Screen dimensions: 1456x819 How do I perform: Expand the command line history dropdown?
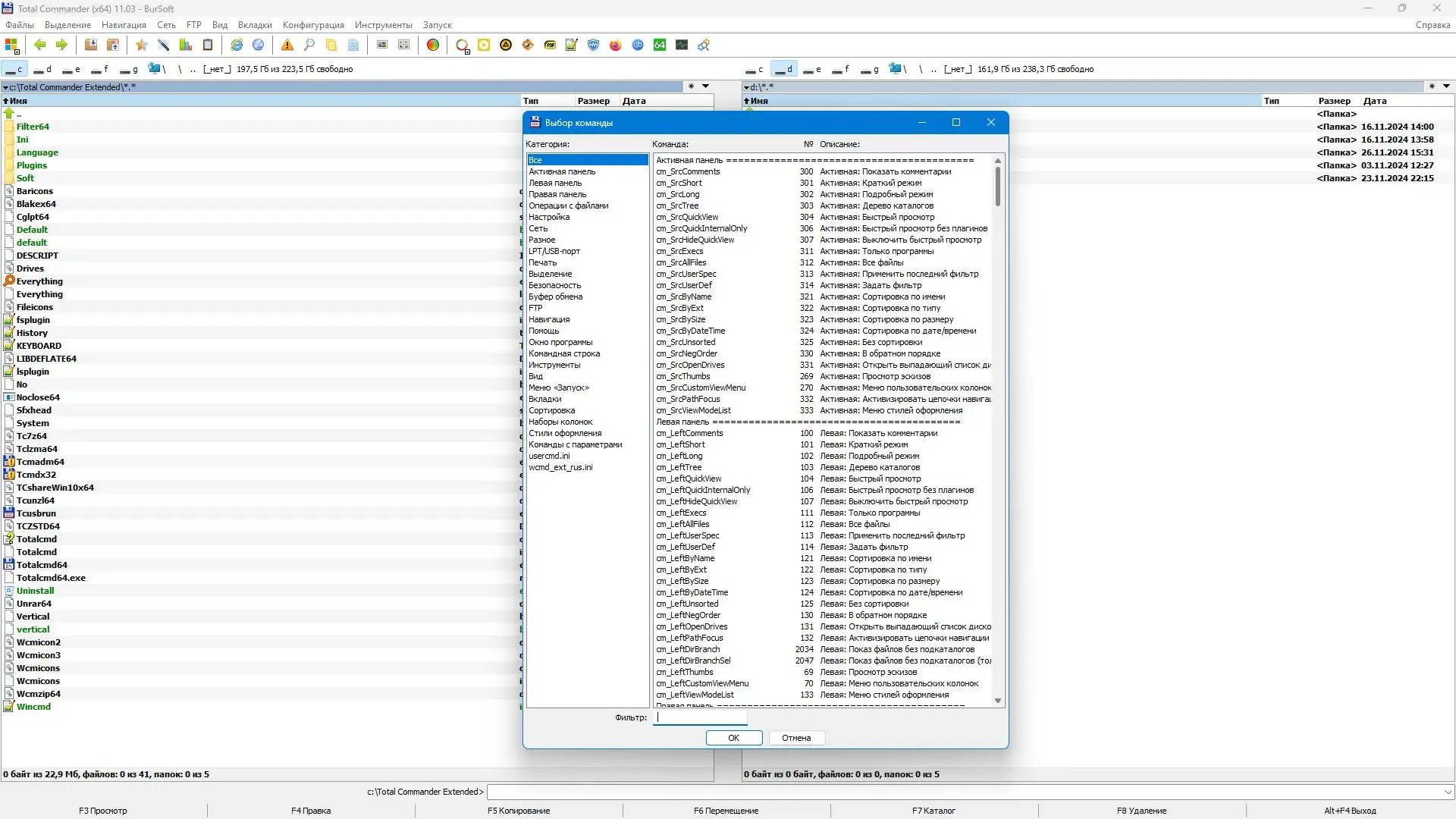tap(1448, 792)
